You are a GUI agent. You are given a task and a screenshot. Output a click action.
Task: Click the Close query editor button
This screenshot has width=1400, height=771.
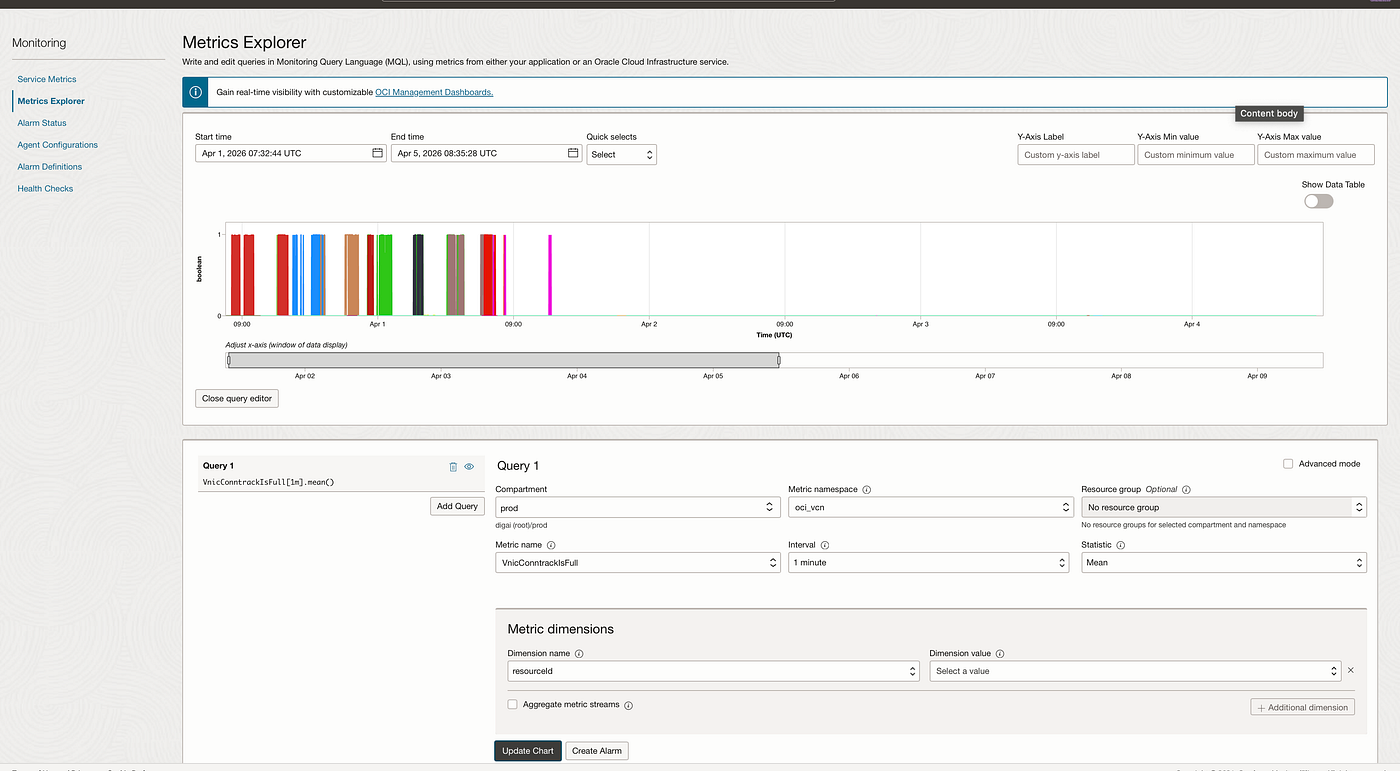click(x=237, y=398)
